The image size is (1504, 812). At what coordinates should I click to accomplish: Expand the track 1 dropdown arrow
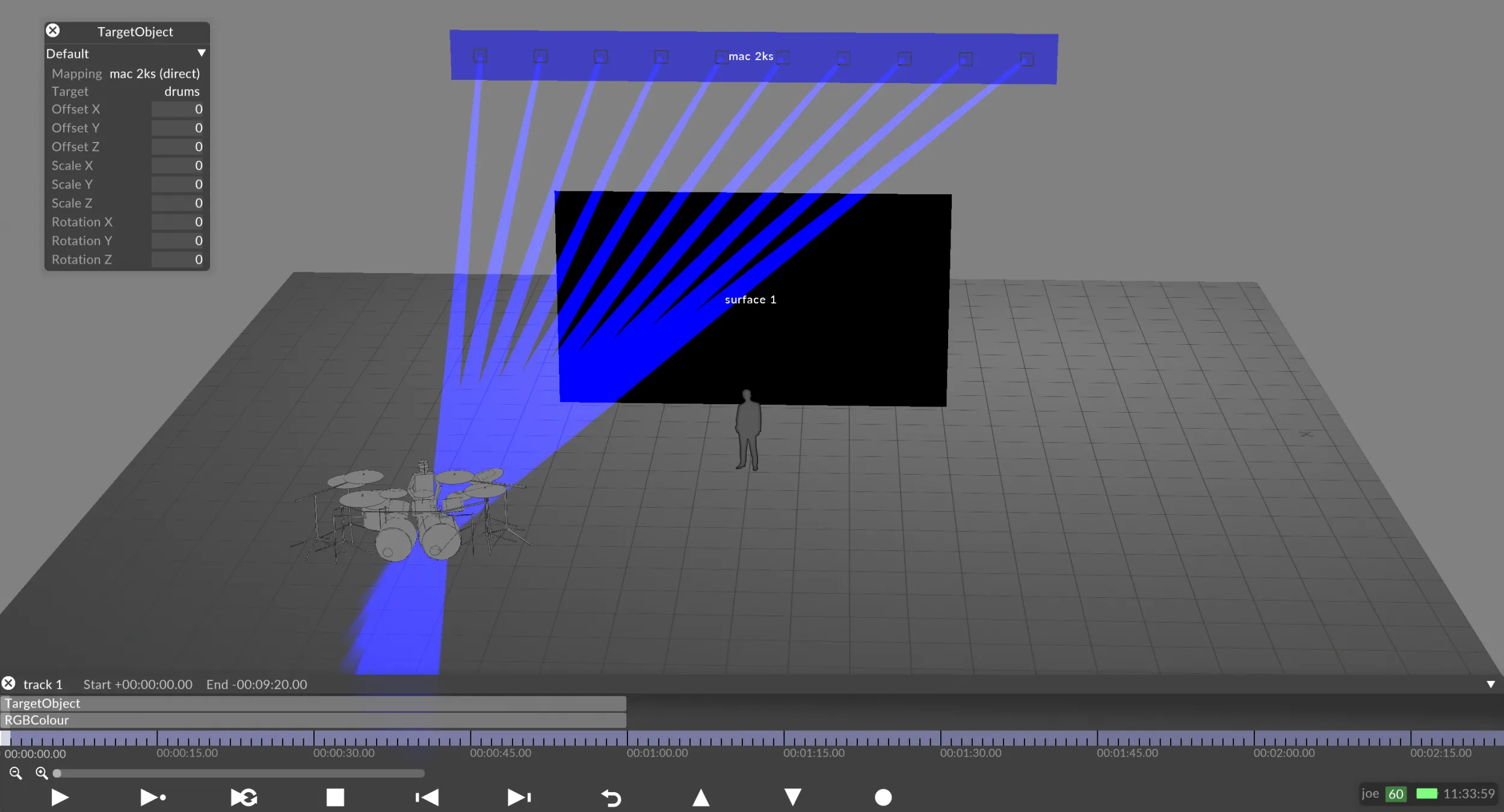point(1490,684)
